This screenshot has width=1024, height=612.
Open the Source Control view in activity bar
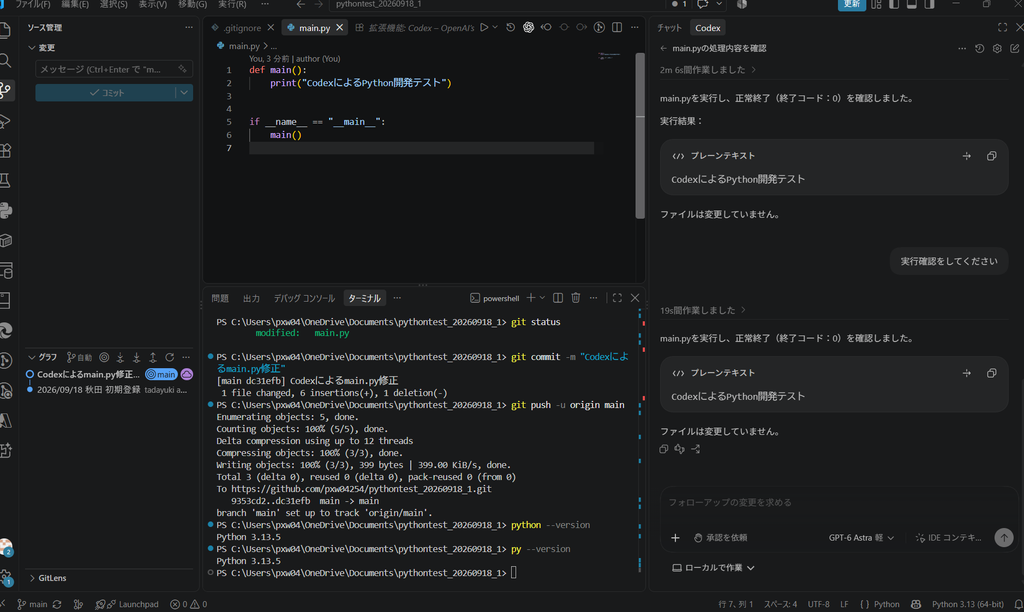pyautogui.click(x=6, y=90)
